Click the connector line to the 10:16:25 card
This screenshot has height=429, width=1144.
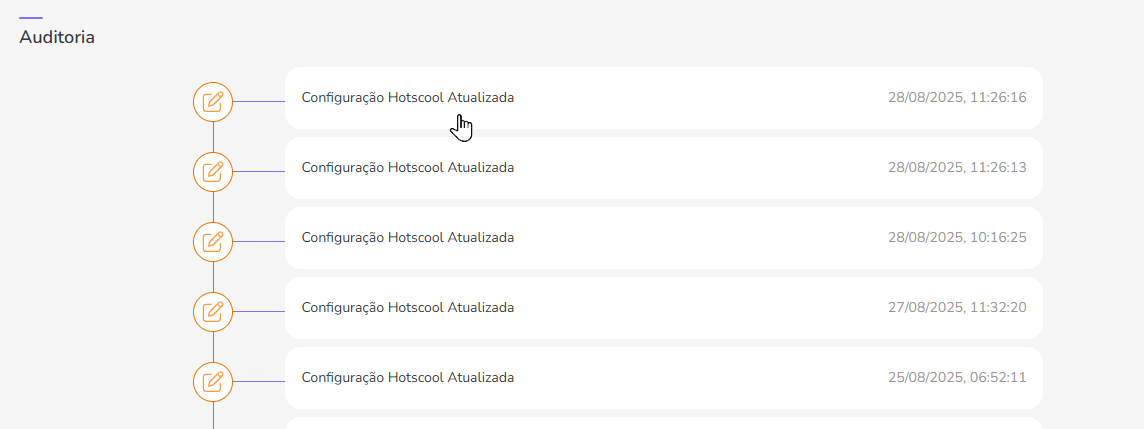(259, 242)
